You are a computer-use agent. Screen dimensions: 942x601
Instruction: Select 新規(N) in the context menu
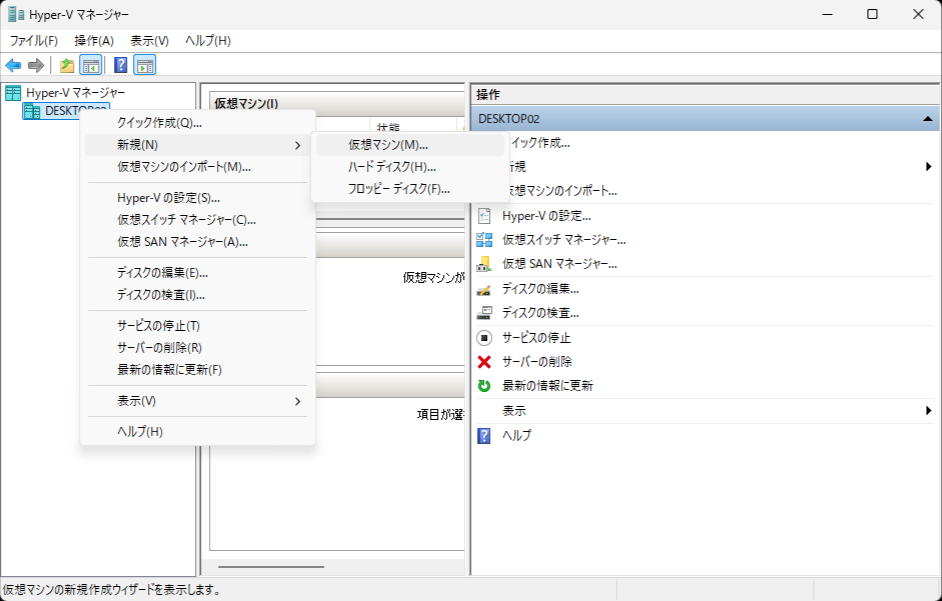pos(197,145)
